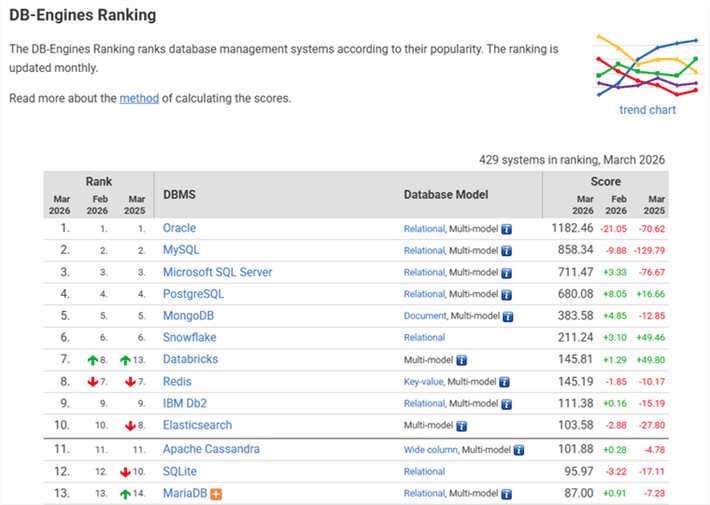
Task: Click the info icon in MongoDB row
Action: pyautogui.click(x=508, y=317)
